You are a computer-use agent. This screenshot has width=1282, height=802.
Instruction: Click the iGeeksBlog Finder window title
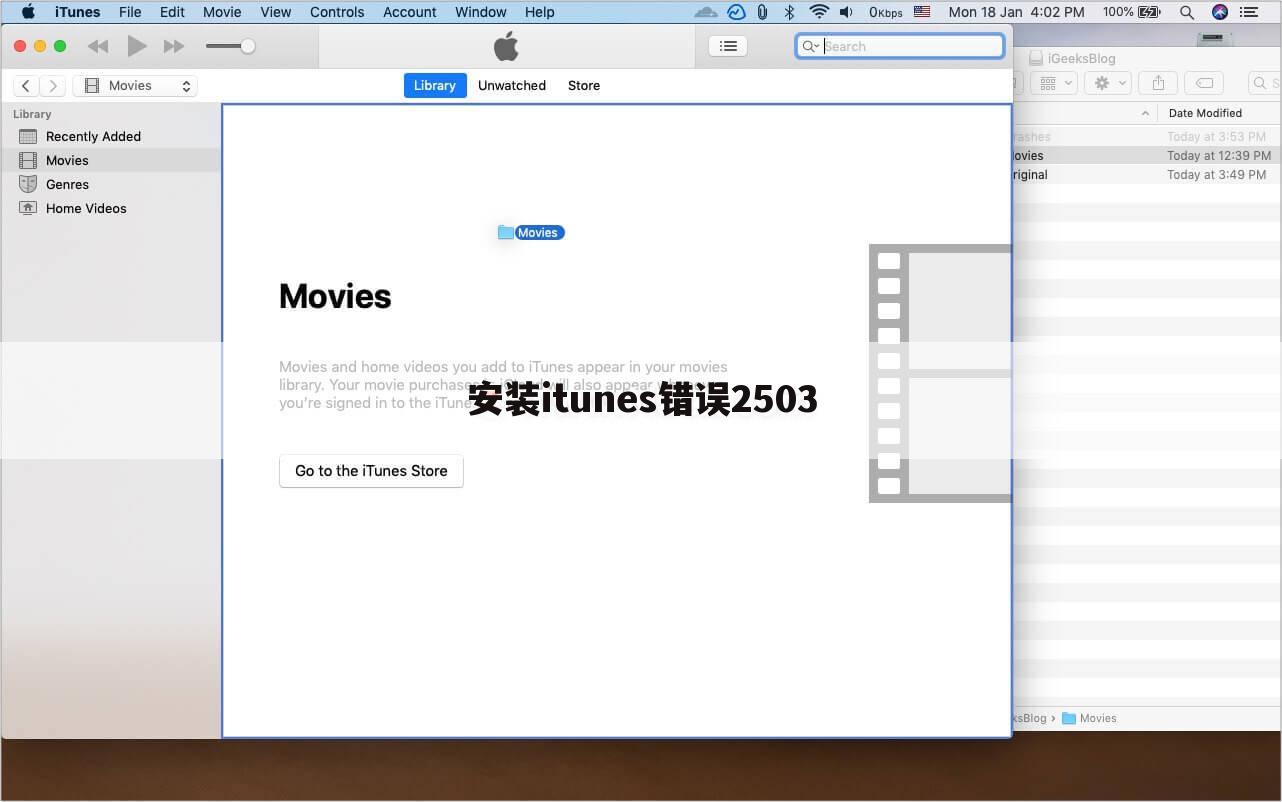[x=1072, y=58]
